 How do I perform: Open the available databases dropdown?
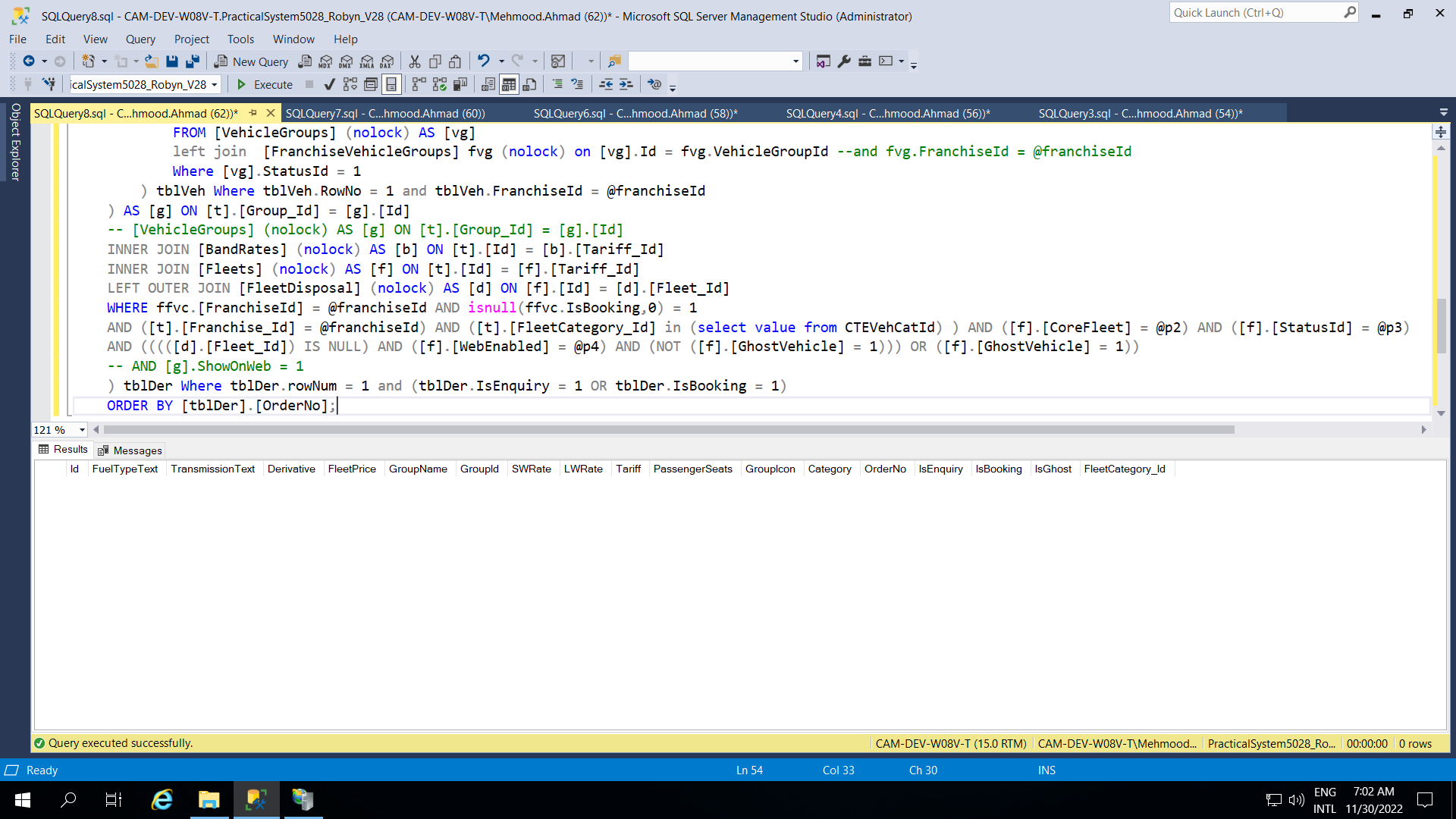tap(215, 84)
